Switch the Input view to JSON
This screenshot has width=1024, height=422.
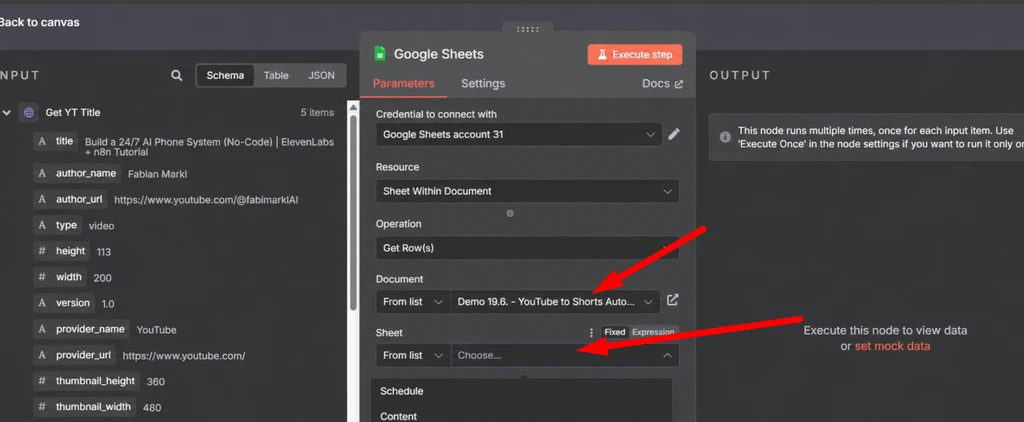click(x=321, y=76)
